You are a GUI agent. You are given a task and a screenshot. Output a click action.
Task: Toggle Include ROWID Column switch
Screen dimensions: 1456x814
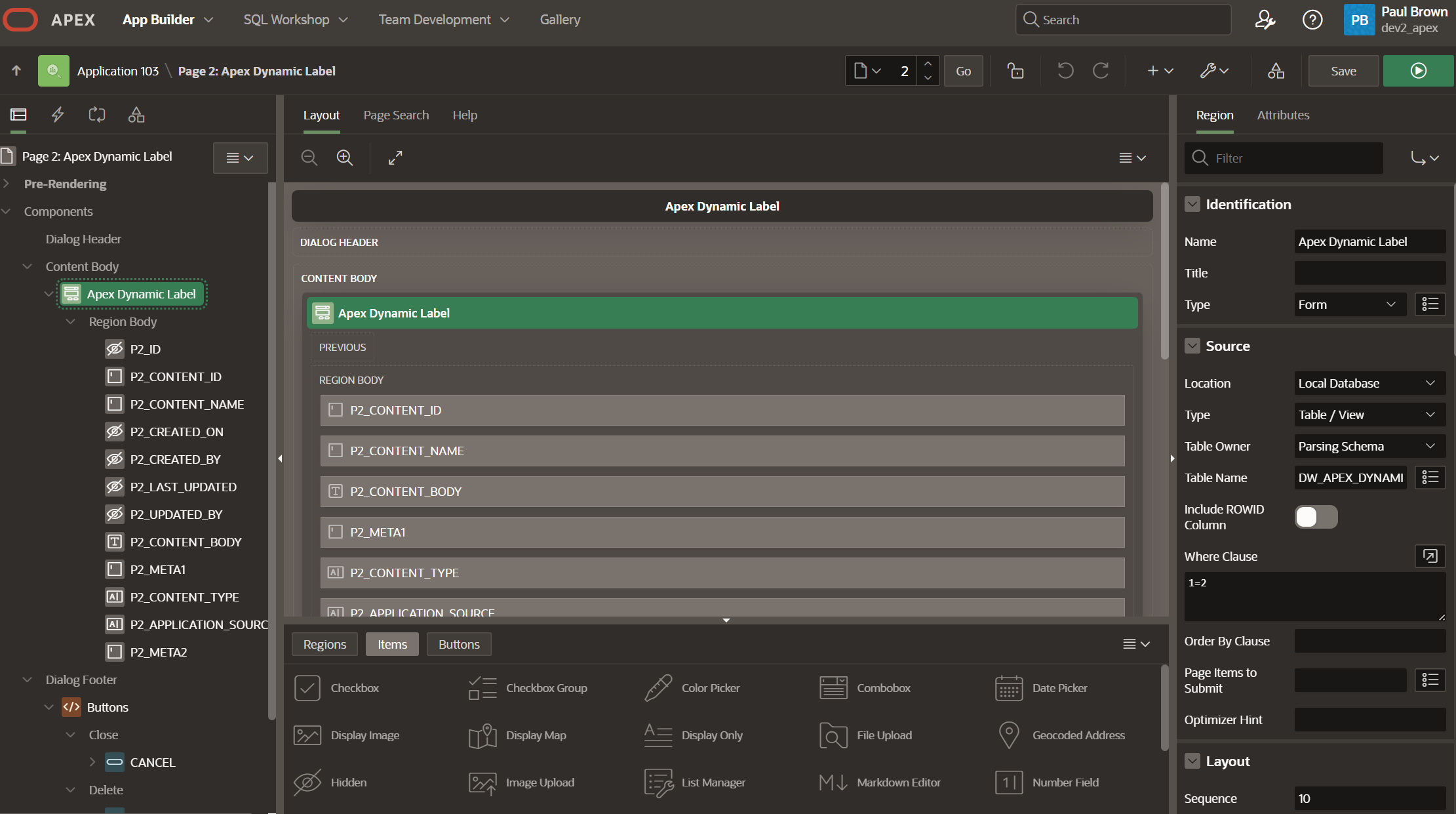point(1316,517)
